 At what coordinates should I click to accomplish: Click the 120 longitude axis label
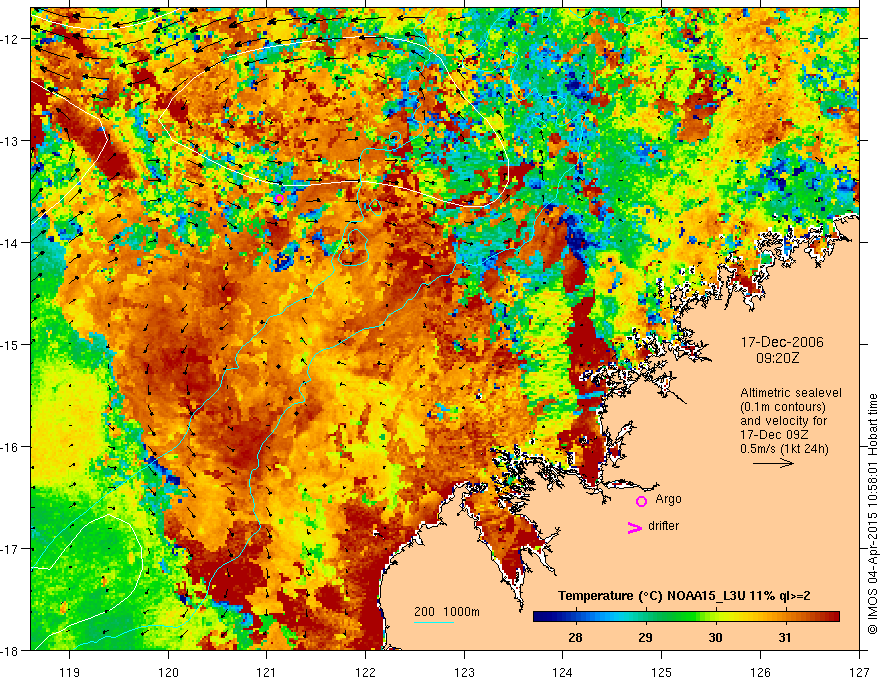(168, 672)
